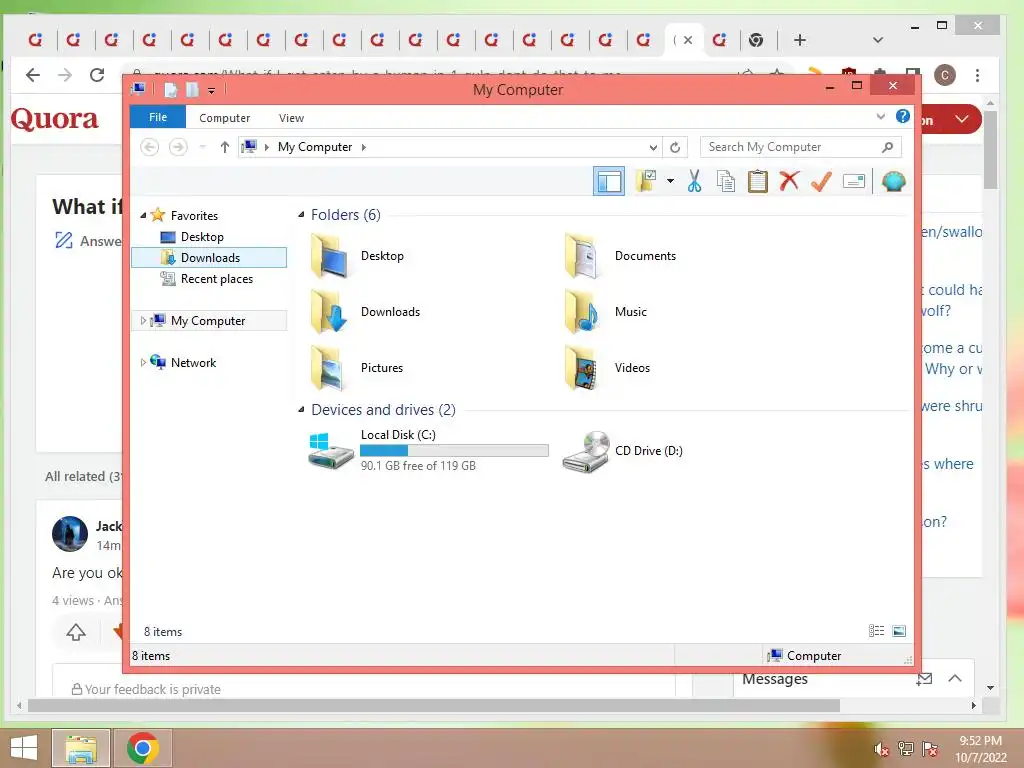Collapse the Folders (6) group
This screenshot has height=768, width=1024.
click(301, 214)
